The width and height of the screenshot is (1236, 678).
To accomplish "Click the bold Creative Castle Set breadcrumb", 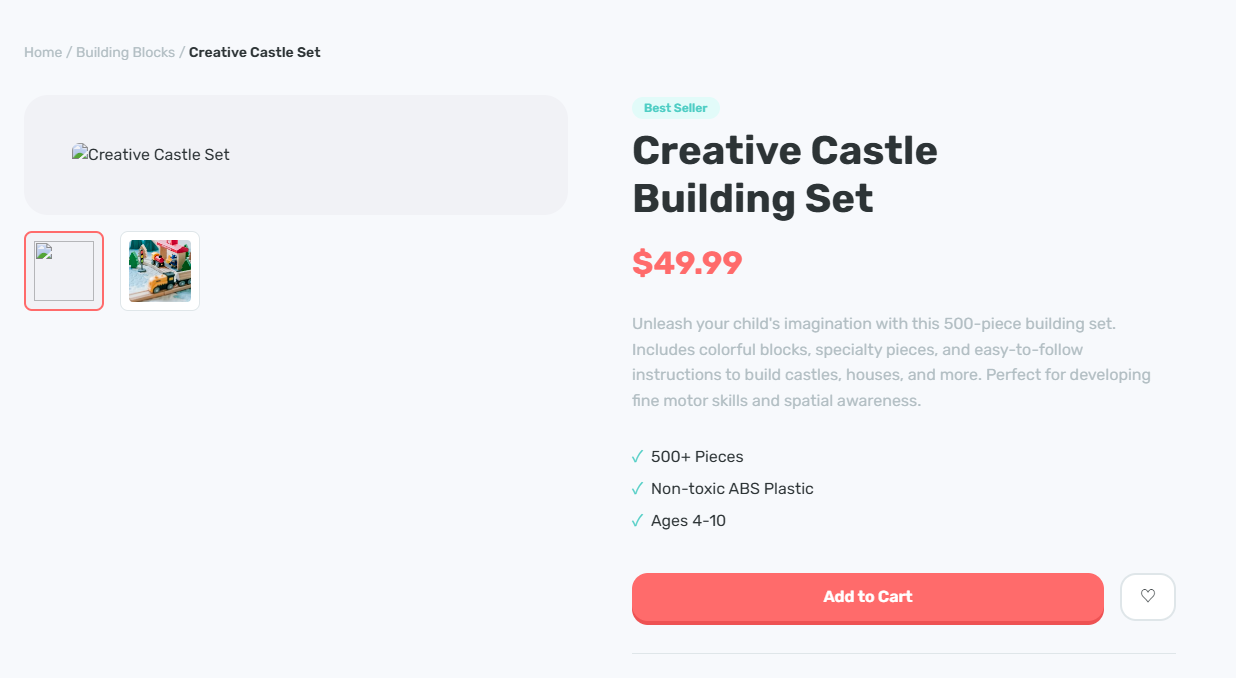I will 254,52.
